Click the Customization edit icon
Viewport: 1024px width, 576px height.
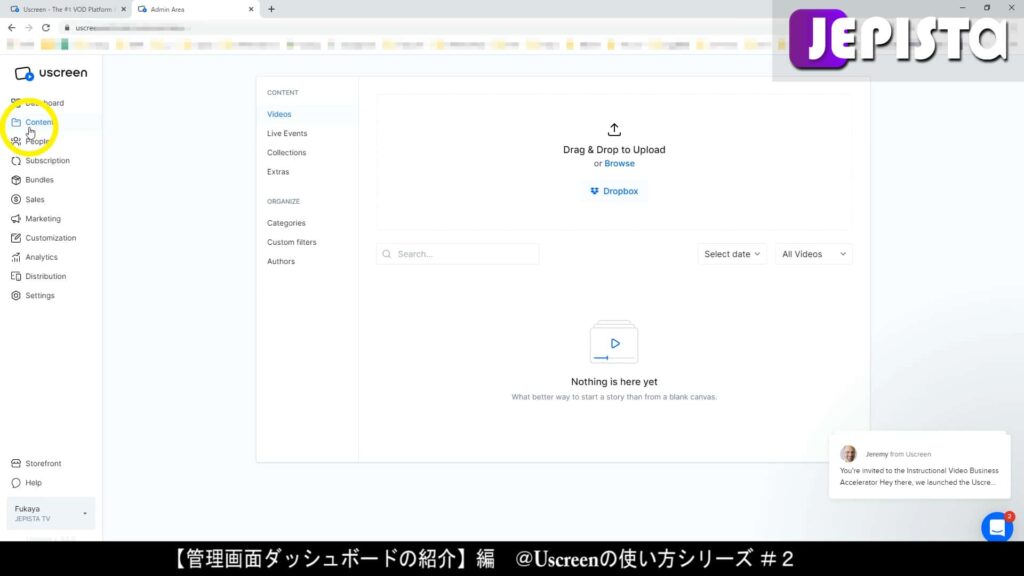[x=16, y=238]
